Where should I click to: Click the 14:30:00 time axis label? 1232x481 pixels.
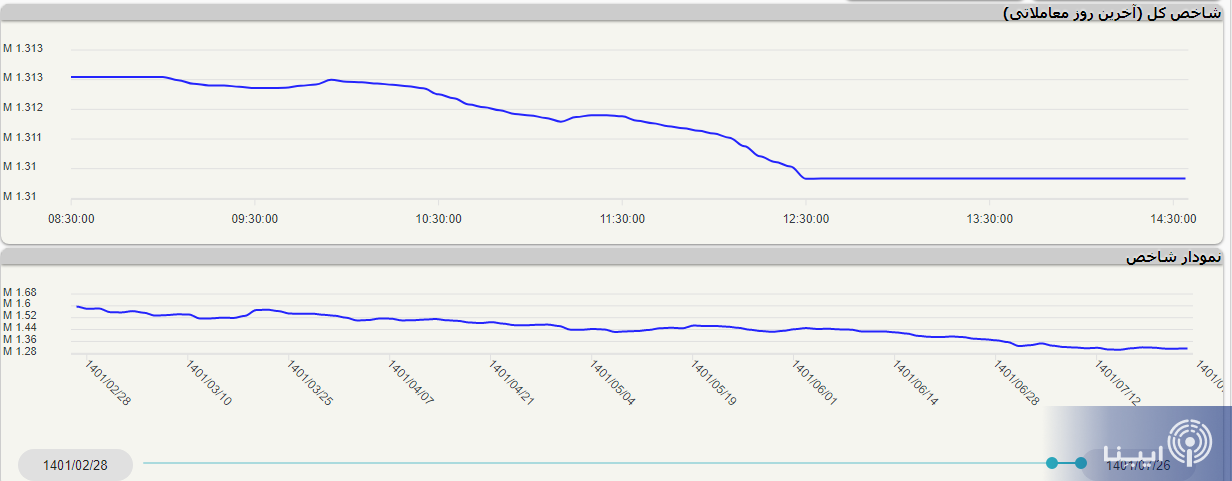pos(1173,219)
